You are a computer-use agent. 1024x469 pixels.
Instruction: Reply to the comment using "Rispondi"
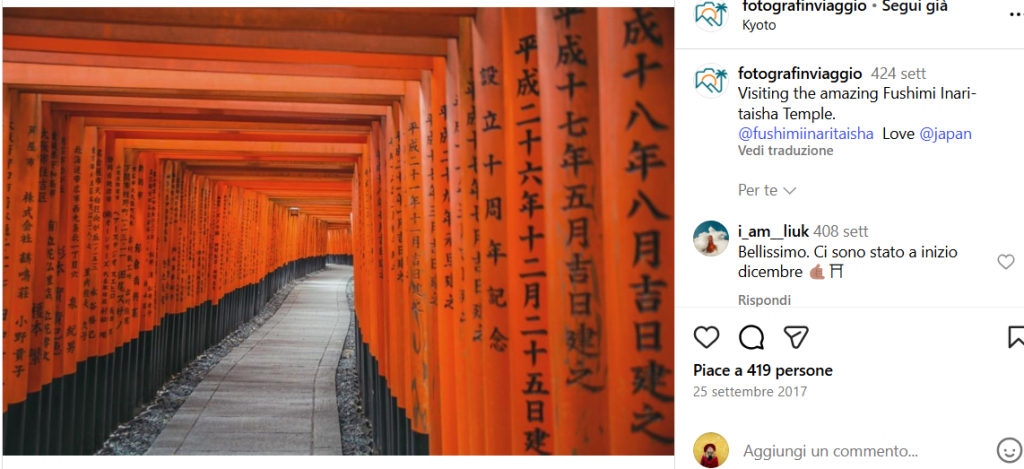pyautogui.click(x=764, y=300)
